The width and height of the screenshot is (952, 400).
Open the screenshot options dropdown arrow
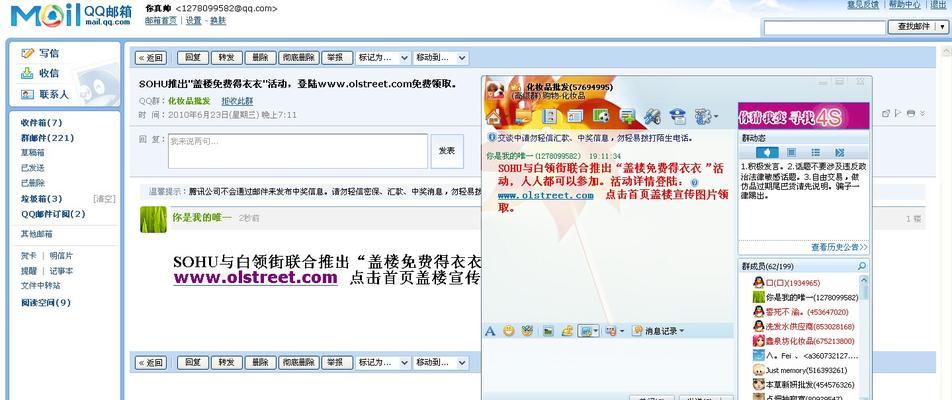[596, 331]
